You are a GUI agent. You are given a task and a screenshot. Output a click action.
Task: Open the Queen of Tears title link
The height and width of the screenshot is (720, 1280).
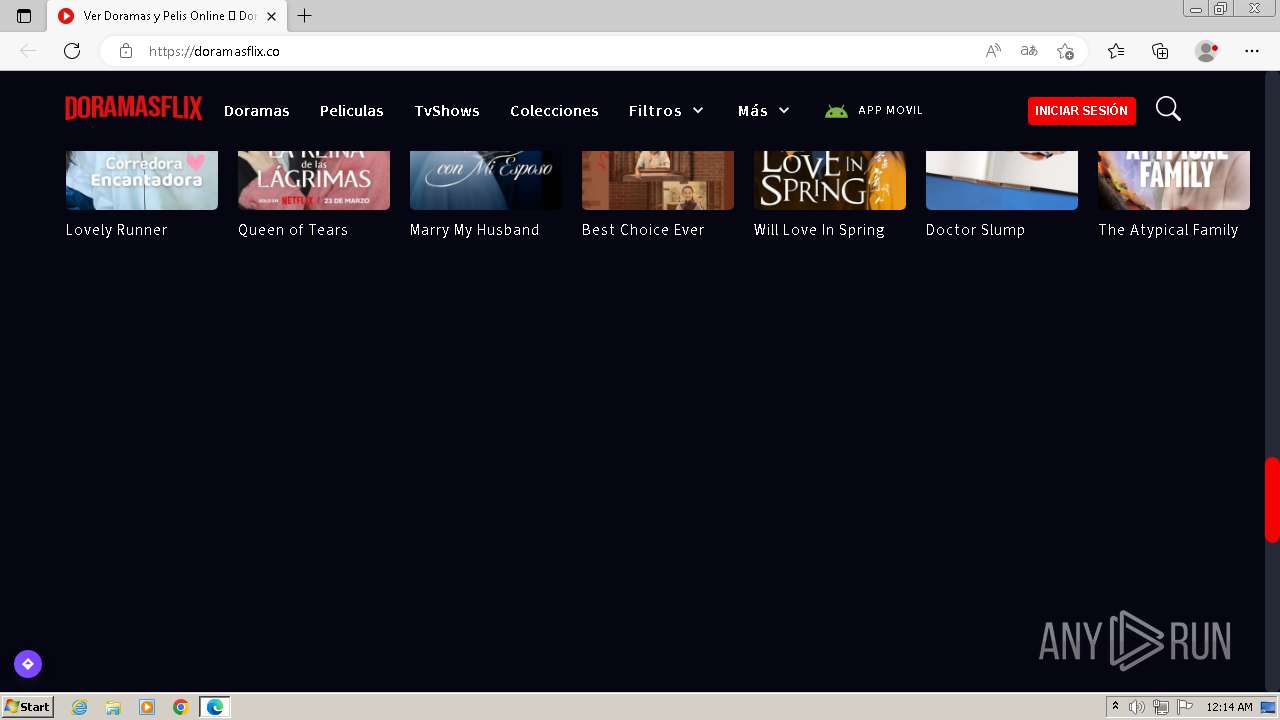(293, 230)
